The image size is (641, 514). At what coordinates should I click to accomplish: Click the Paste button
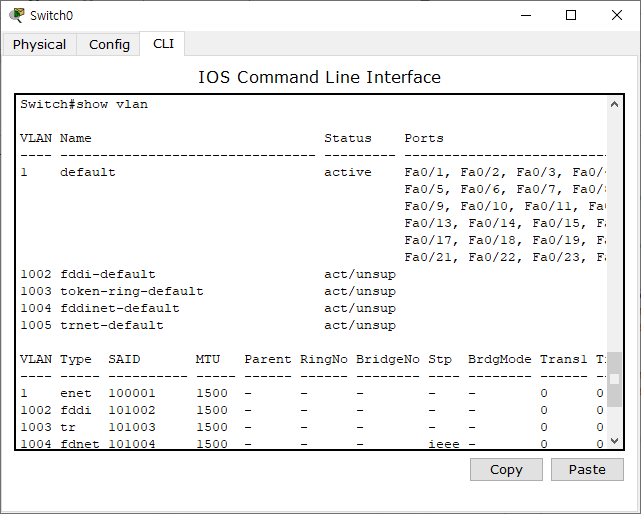pos(587,469)
